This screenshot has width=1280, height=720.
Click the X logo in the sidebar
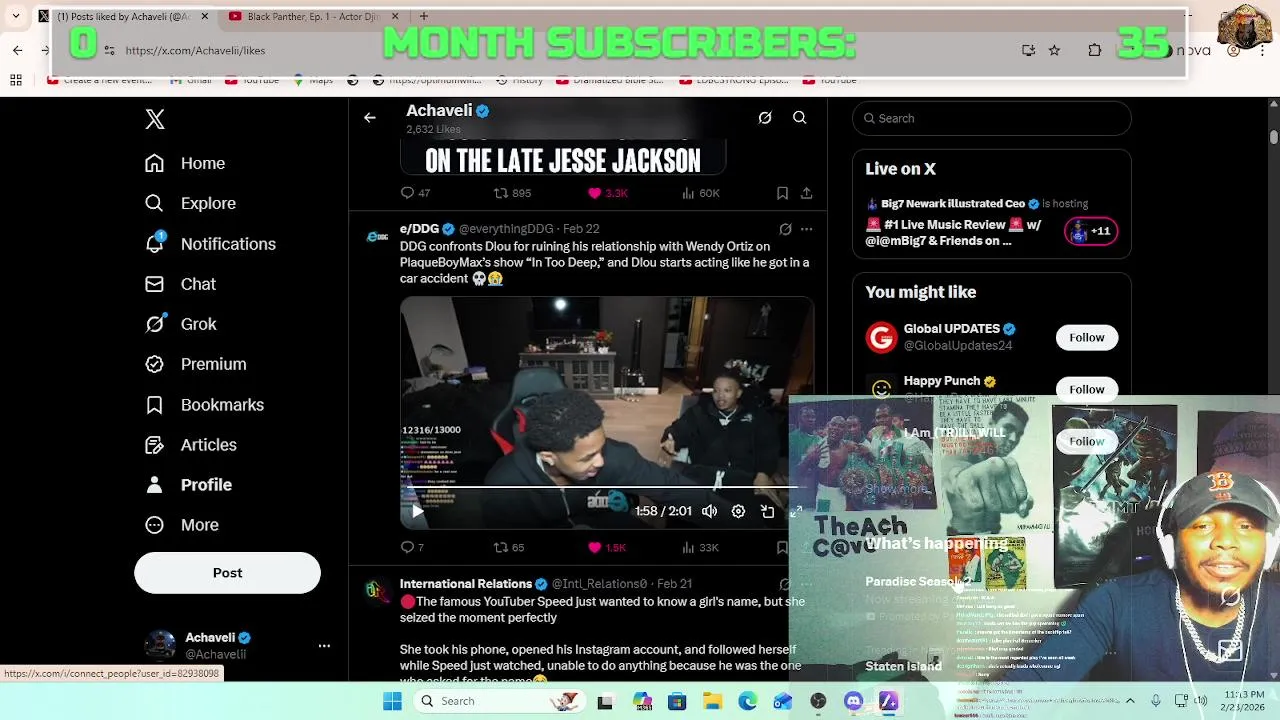[155, 119]
